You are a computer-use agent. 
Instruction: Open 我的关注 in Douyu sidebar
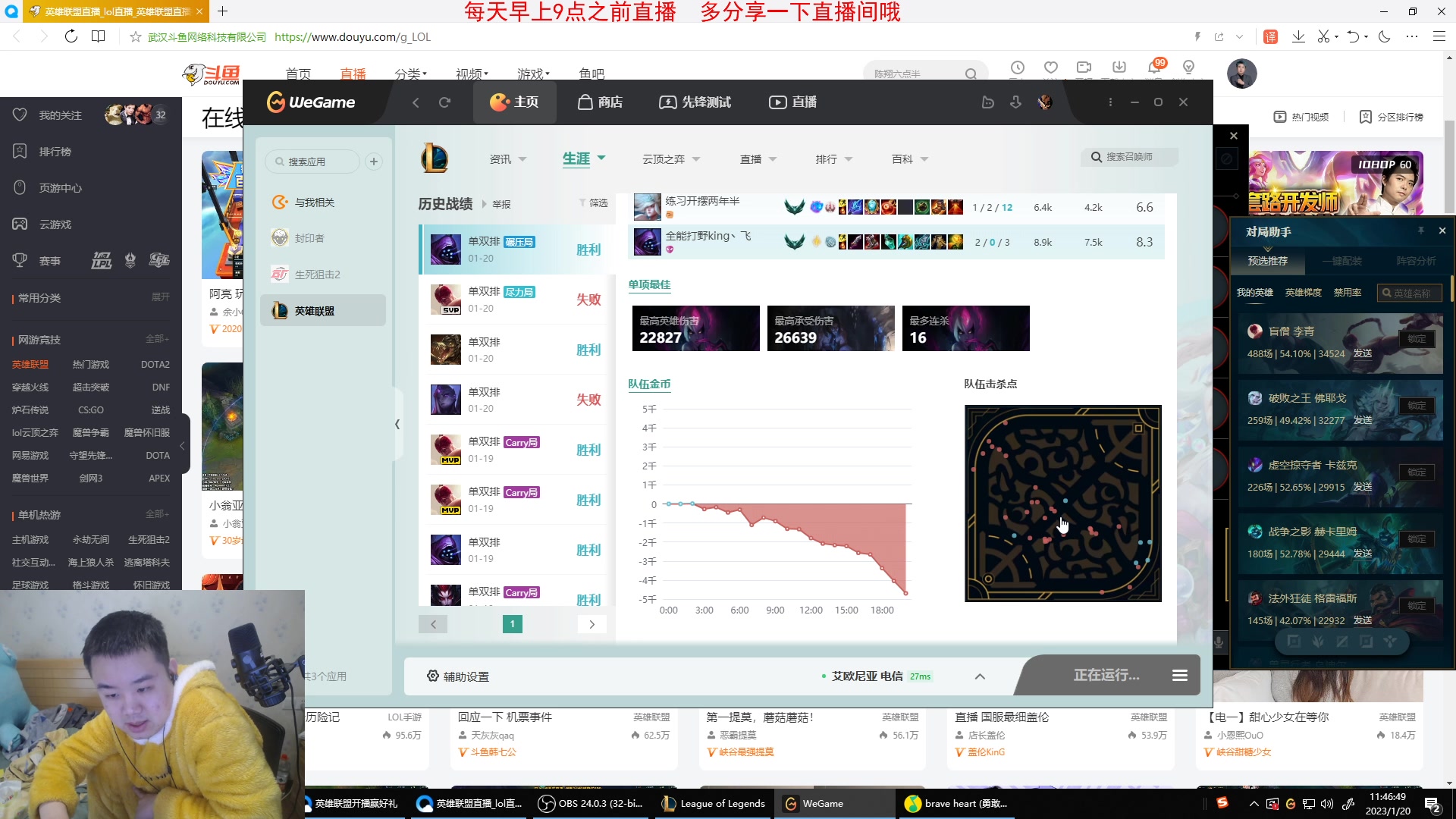tap(60, 115)
